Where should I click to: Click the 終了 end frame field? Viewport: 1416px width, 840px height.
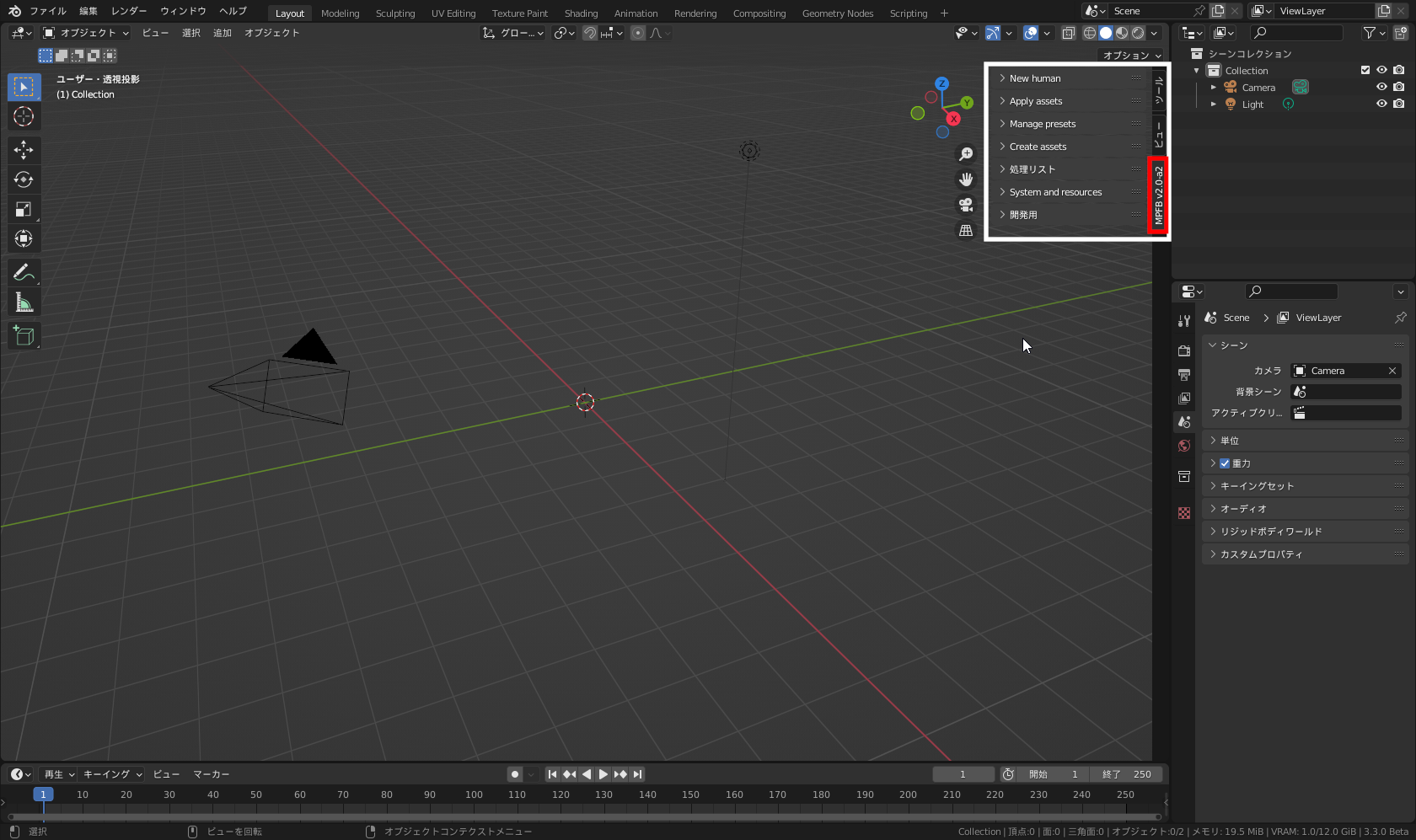[x=1126, y=773]
